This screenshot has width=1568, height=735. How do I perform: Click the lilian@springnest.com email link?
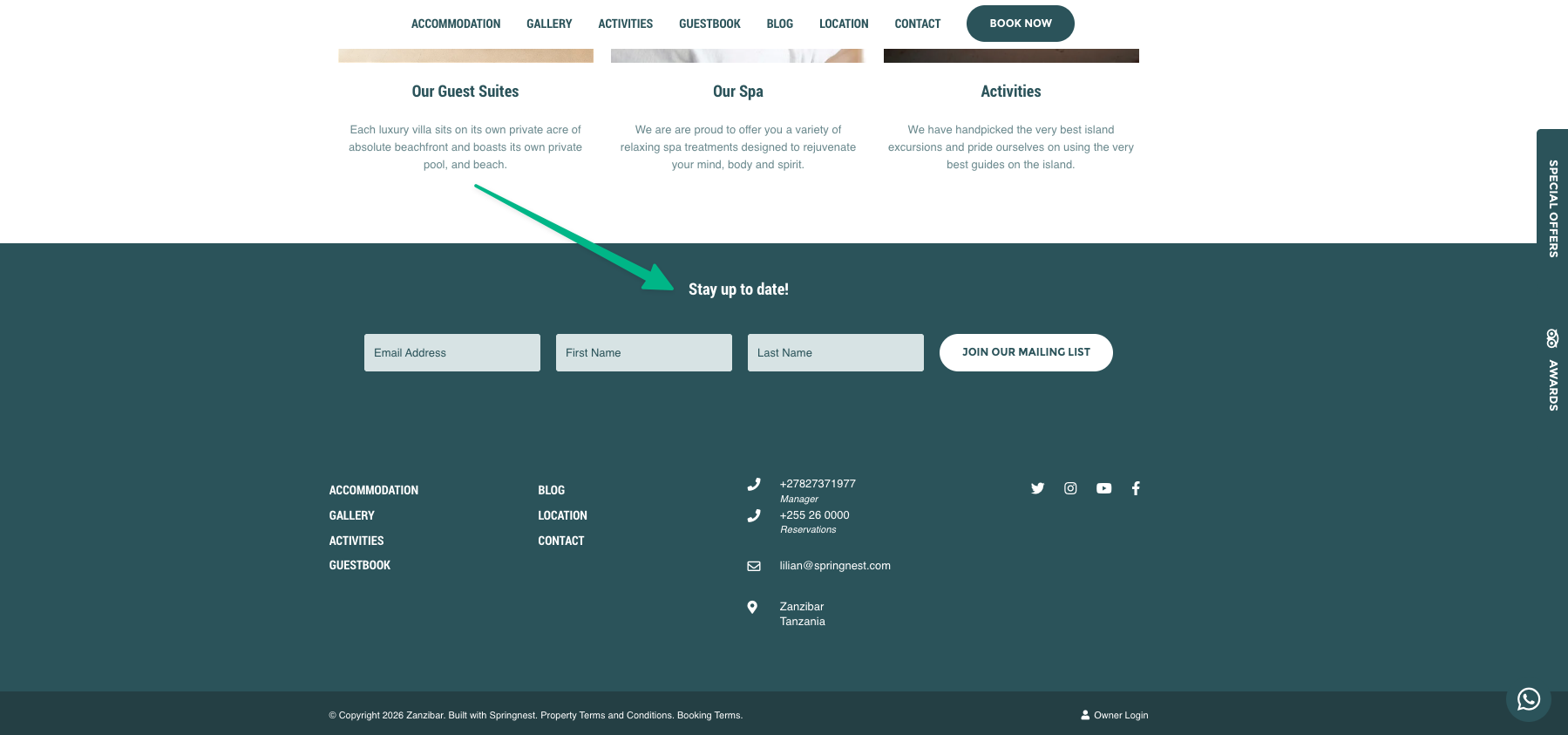click(834, 566)
